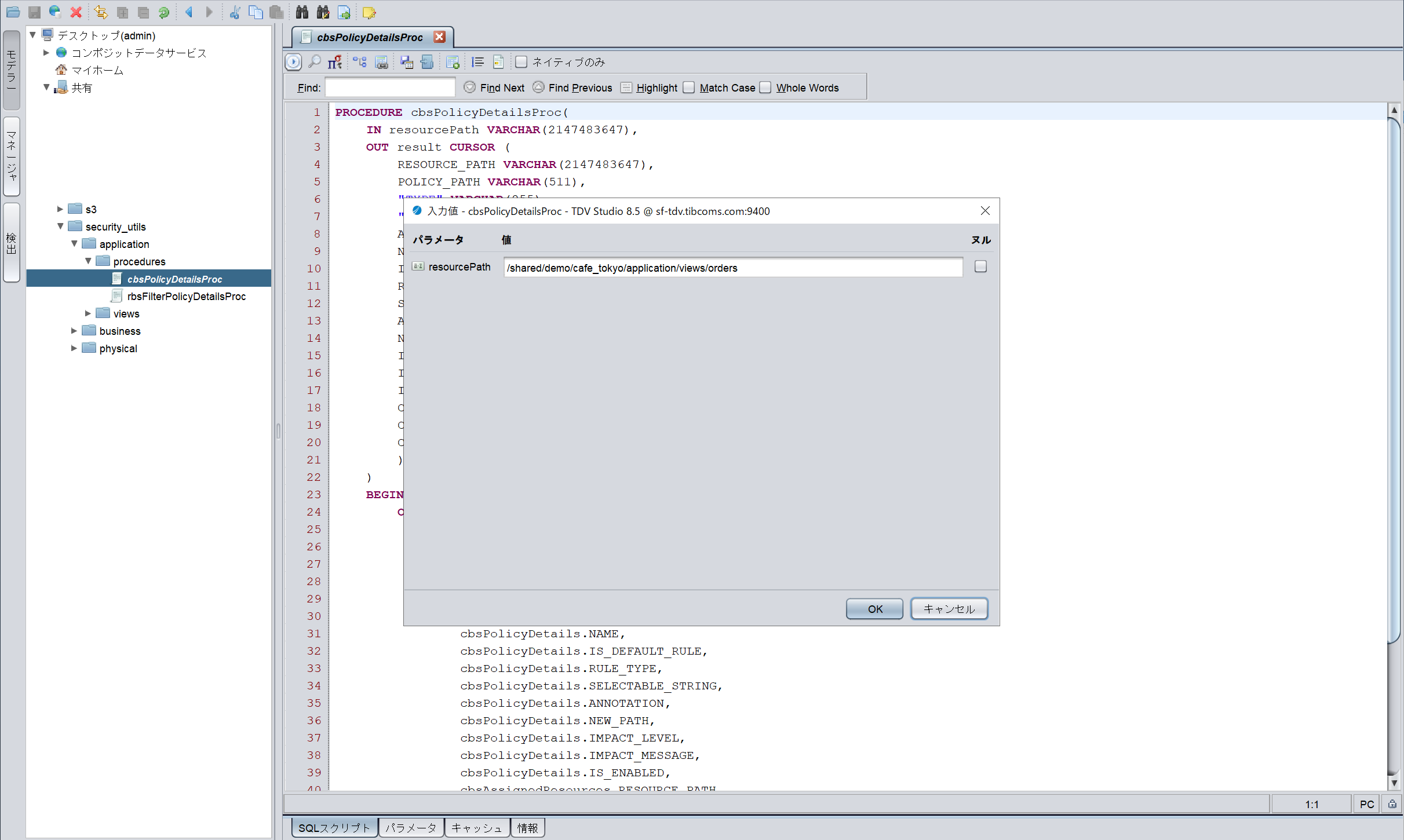The width and height of the screenshot is (1404, 840).
Task: Click the キャンセル button
Action: (949, 609)
